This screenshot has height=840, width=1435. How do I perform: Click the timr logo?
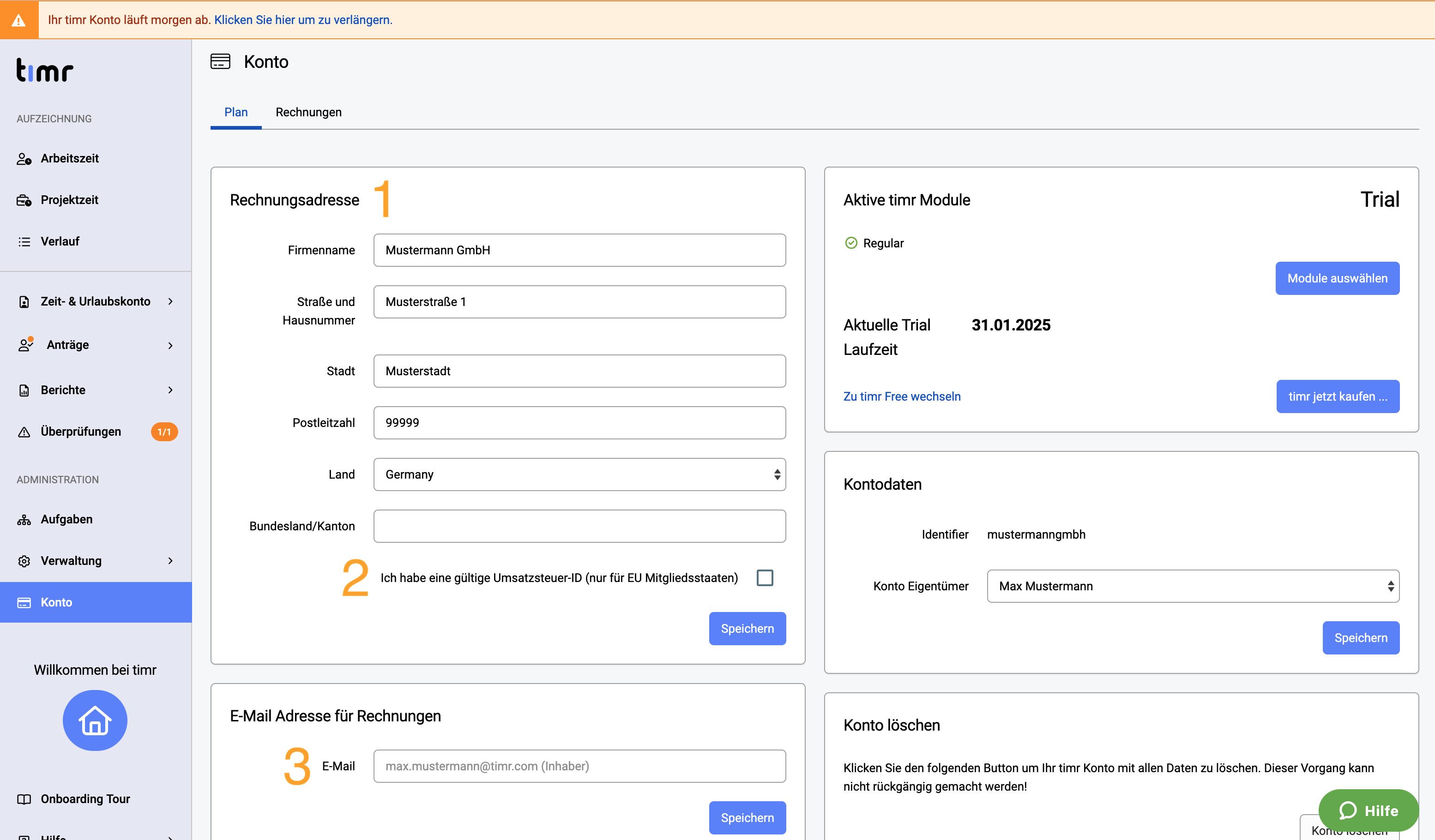pyautogui.click(x=45, y=70)
